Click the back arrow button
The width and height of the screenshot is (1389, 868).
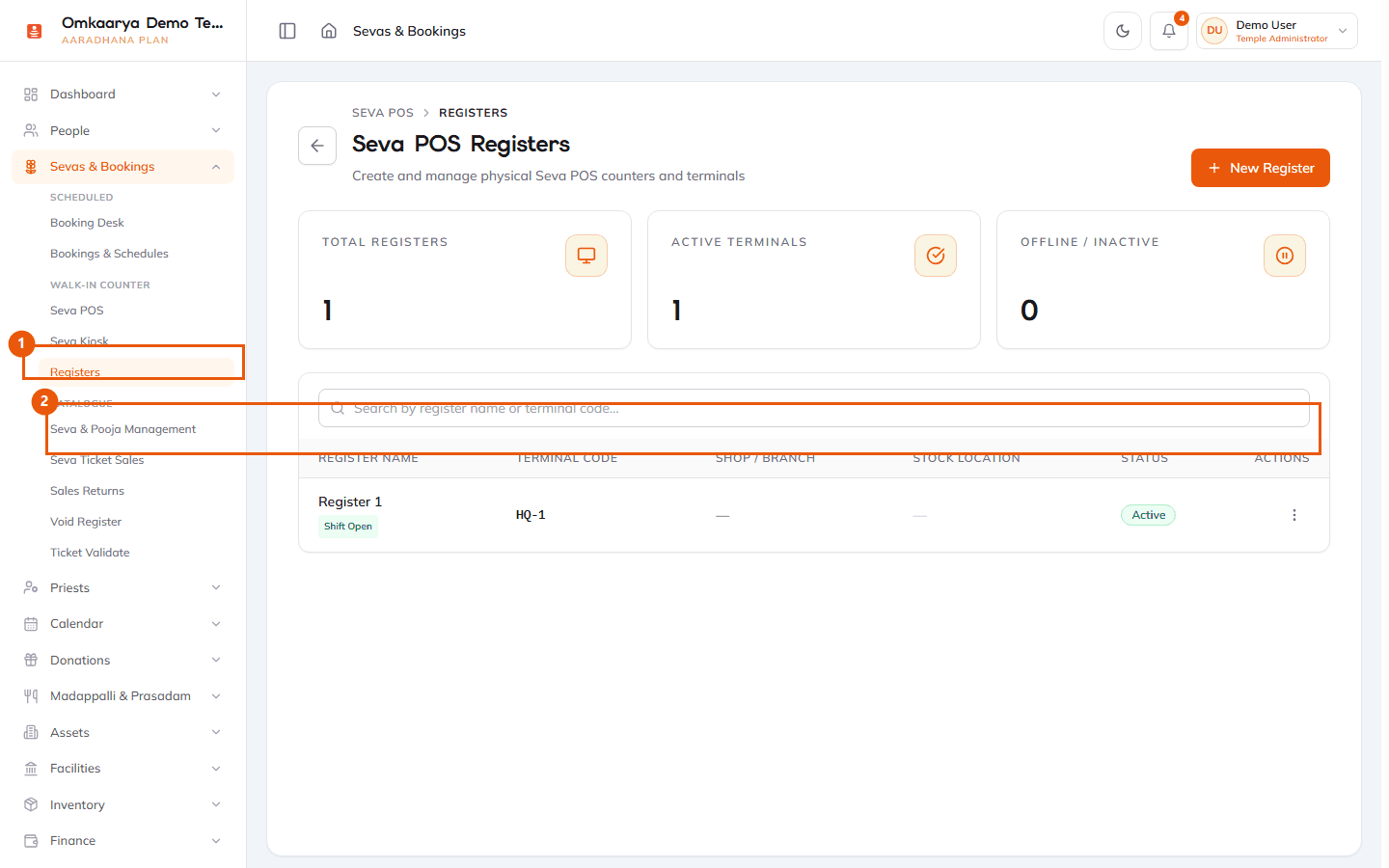point(317,146)
